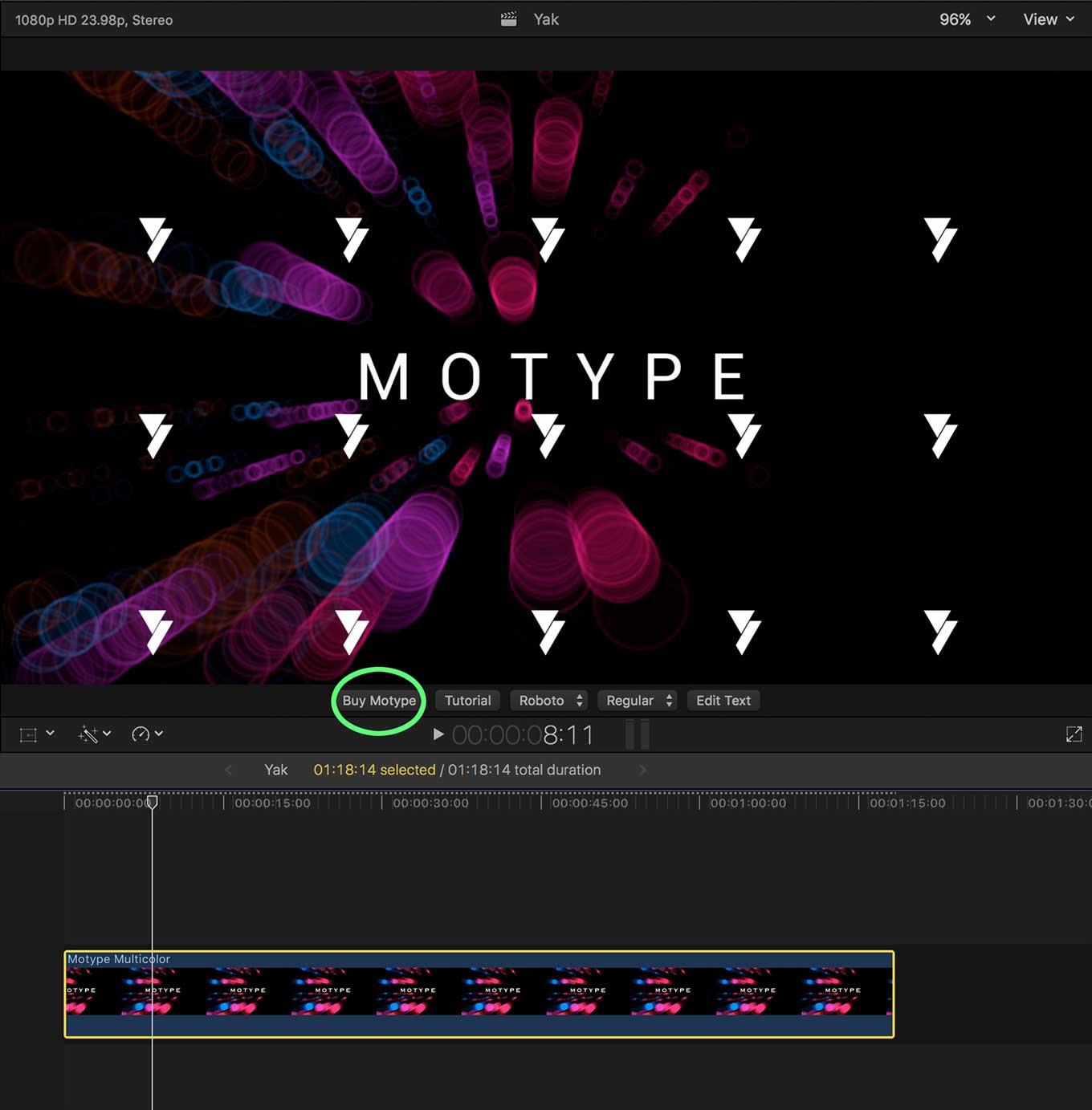This screenshot has width=1092, height=1110.
Task: Open the Motype Tutorial button
Action: click(467, 701)
